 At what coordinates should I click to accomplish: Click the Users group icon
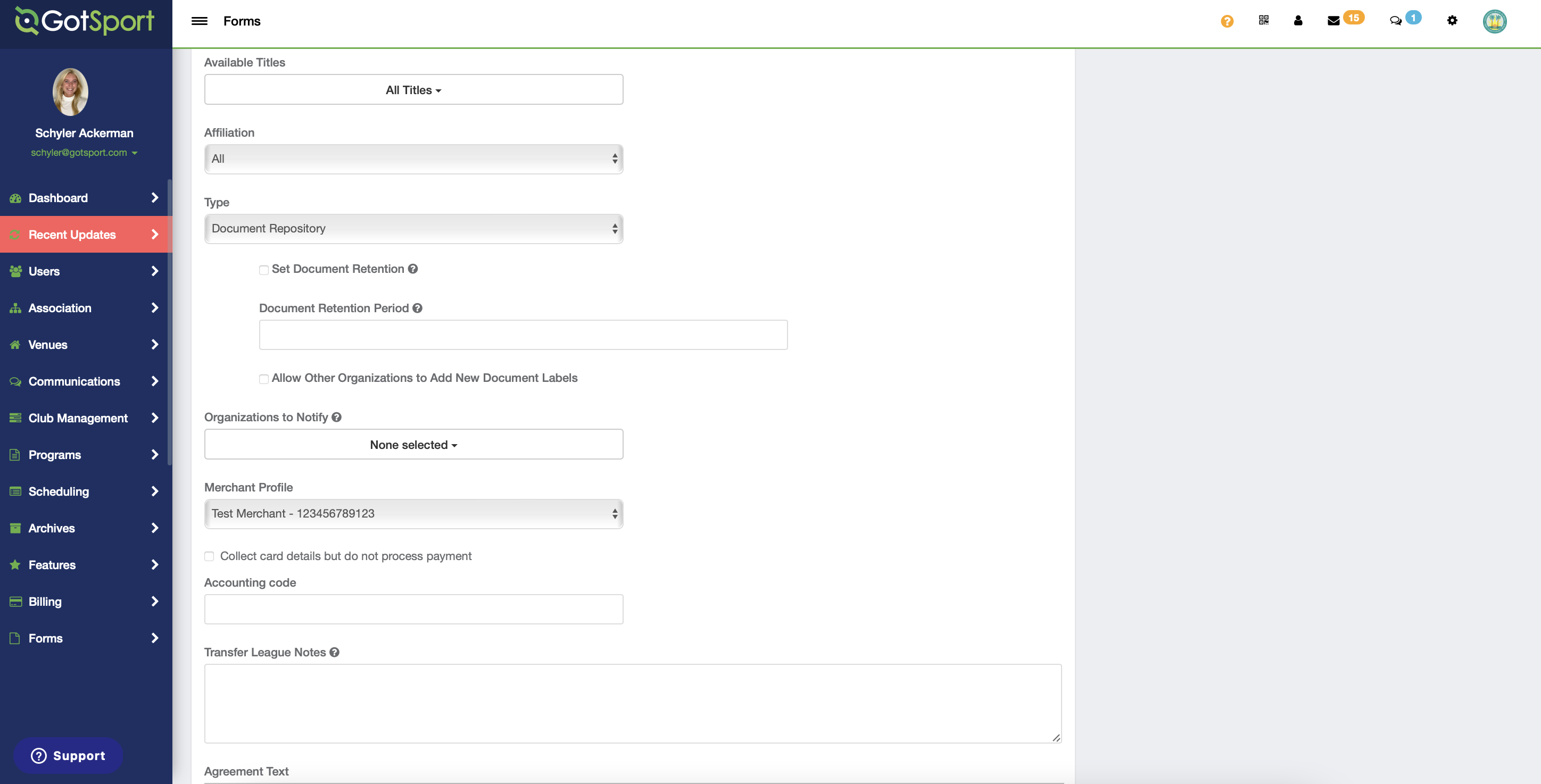(15, 271)
